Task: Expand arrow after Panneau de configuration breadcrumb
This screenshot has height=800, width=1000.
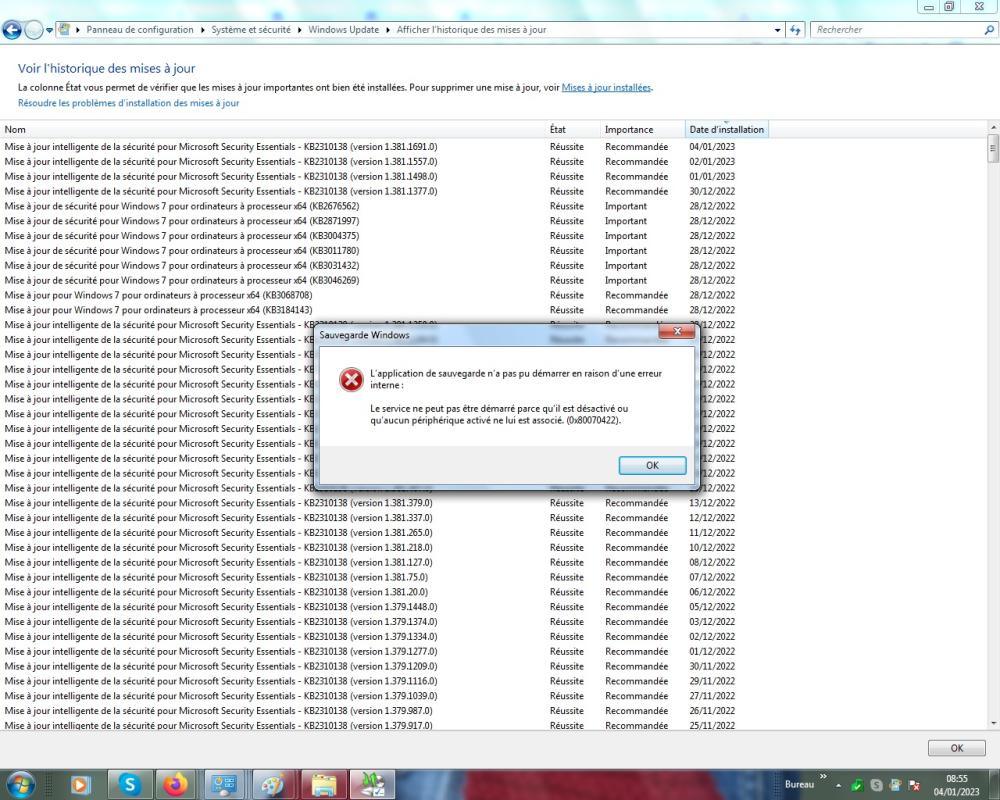Action: pyautogui.click(x=203, y=30)
